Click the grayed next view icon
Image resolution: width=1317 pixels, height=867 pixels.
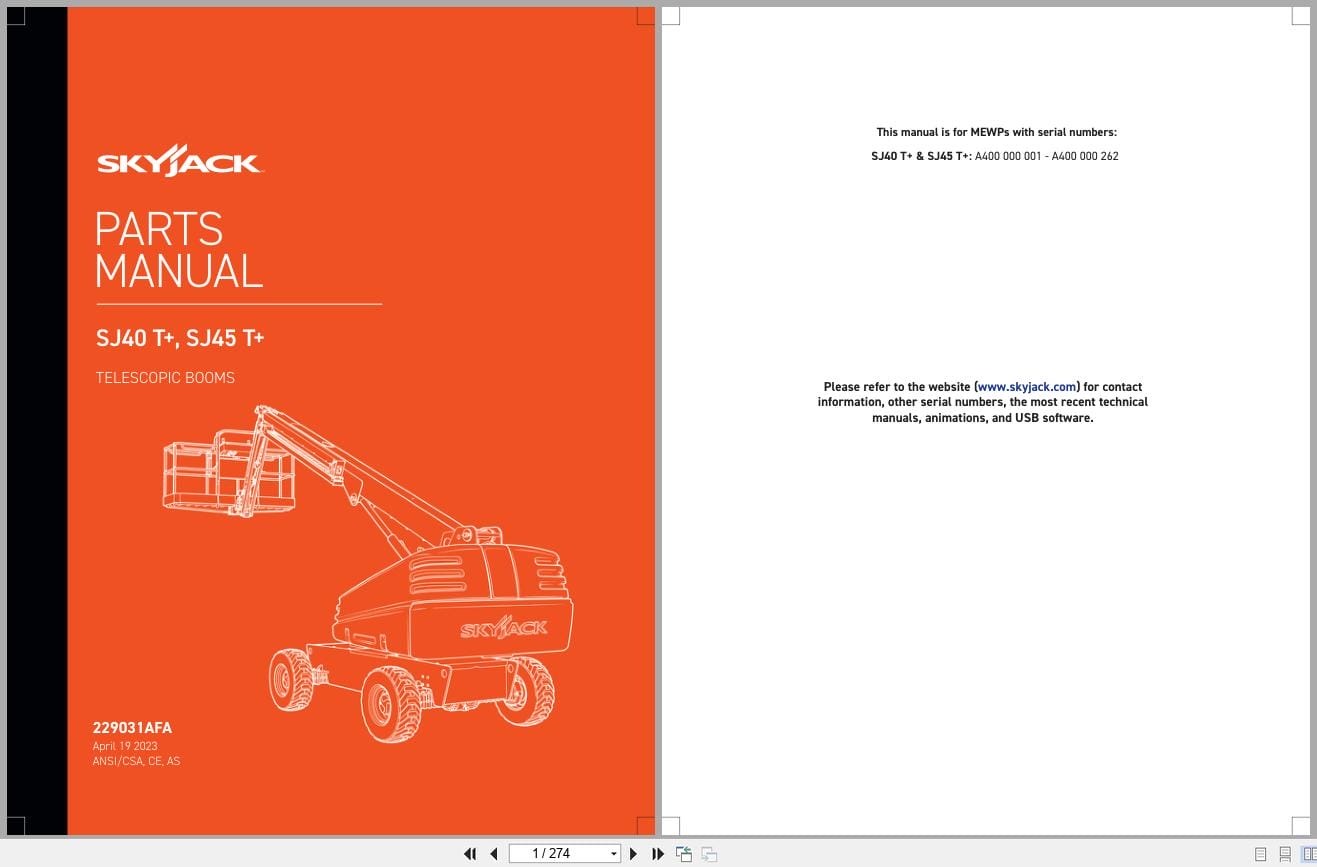[708, 854]
